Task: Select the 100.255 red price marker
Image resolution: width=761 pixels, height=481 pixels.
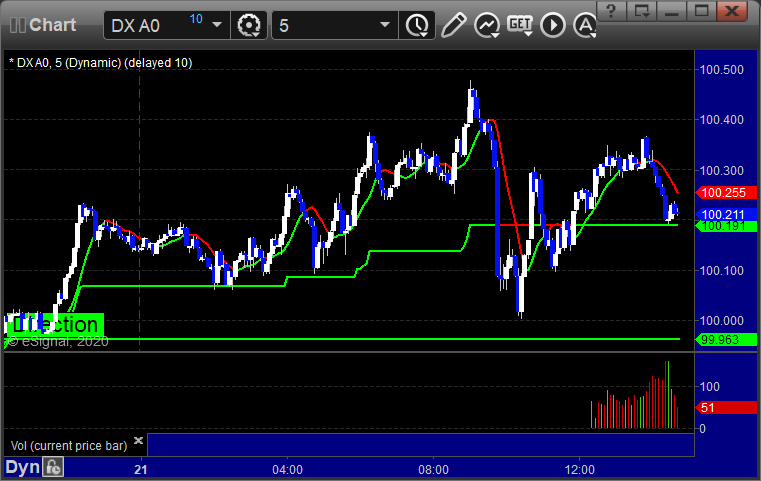Action: (726, 193)
